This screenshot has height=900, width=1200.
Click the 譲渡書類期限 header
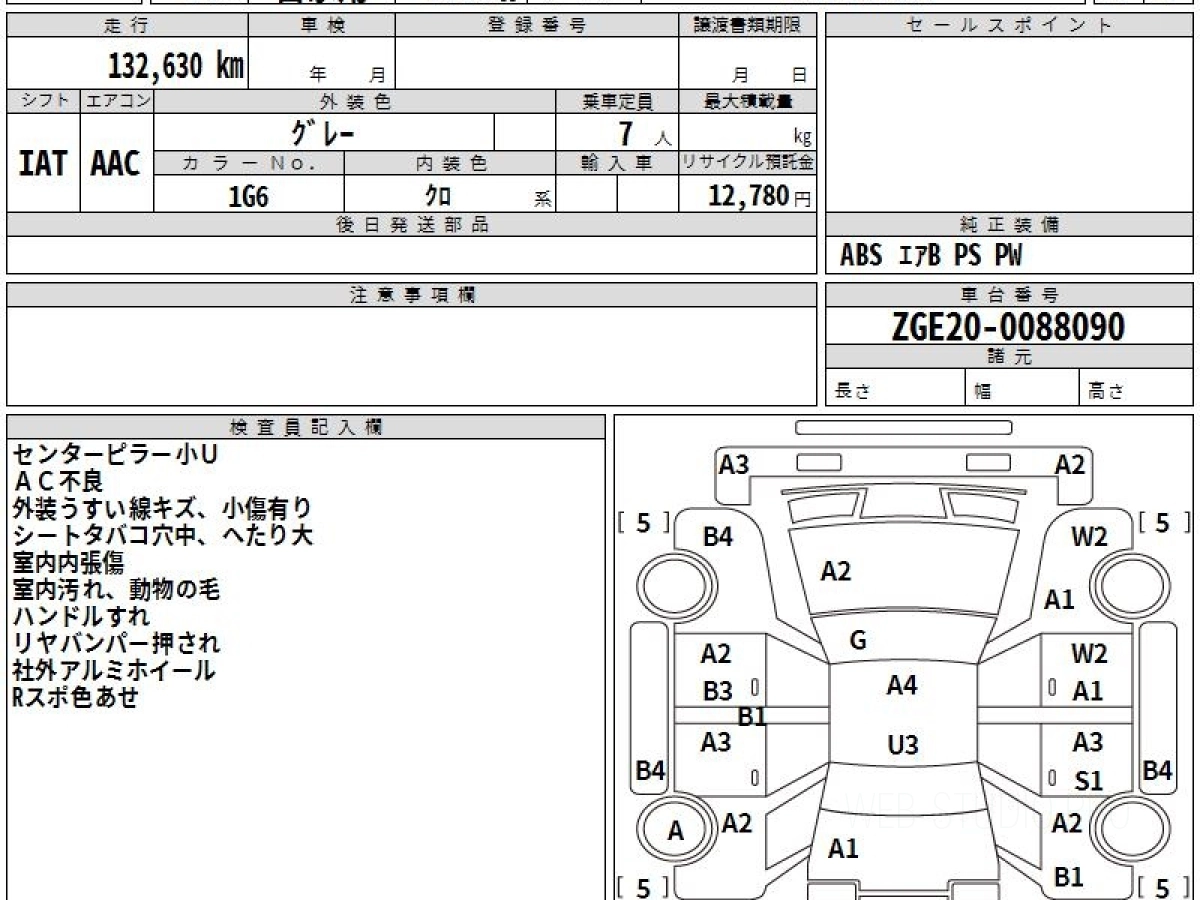coord(747,26)
